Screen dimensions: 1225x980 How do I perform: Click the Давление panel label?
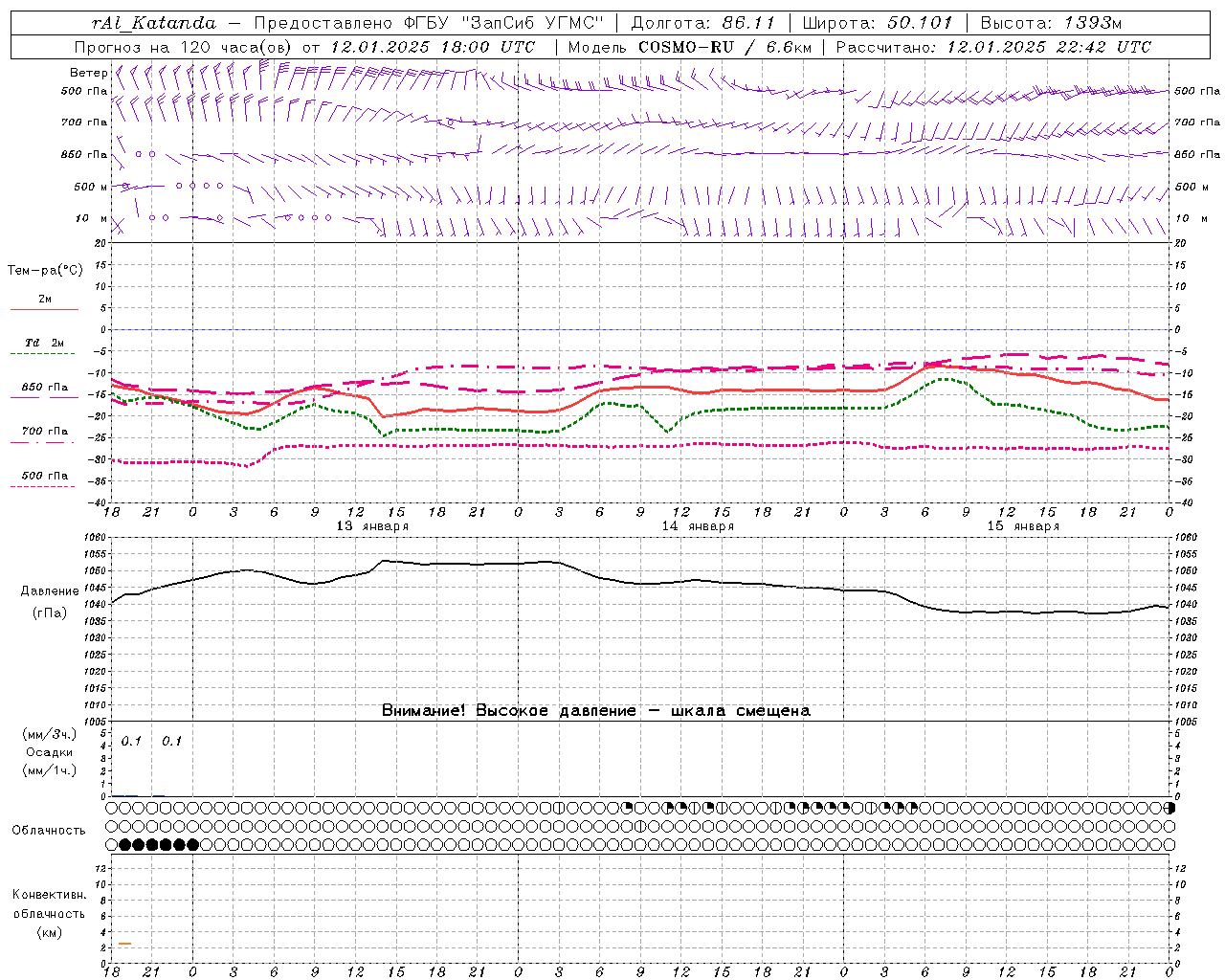click(x=50, y=591)
